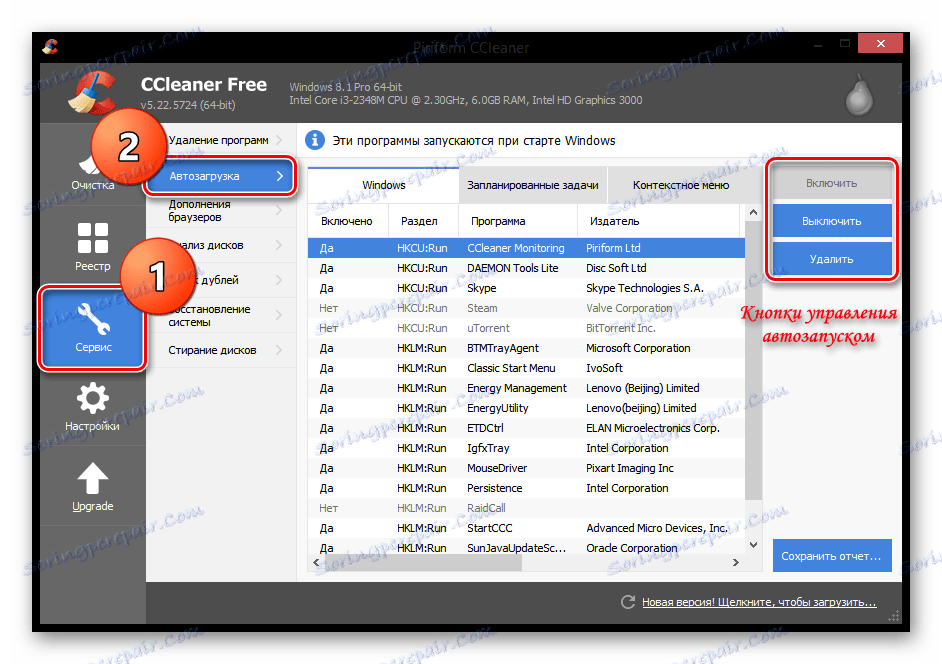The image size is (942, 664).
Task: Select the Classic Start Menu row
Action: click(x=526, y=368)
